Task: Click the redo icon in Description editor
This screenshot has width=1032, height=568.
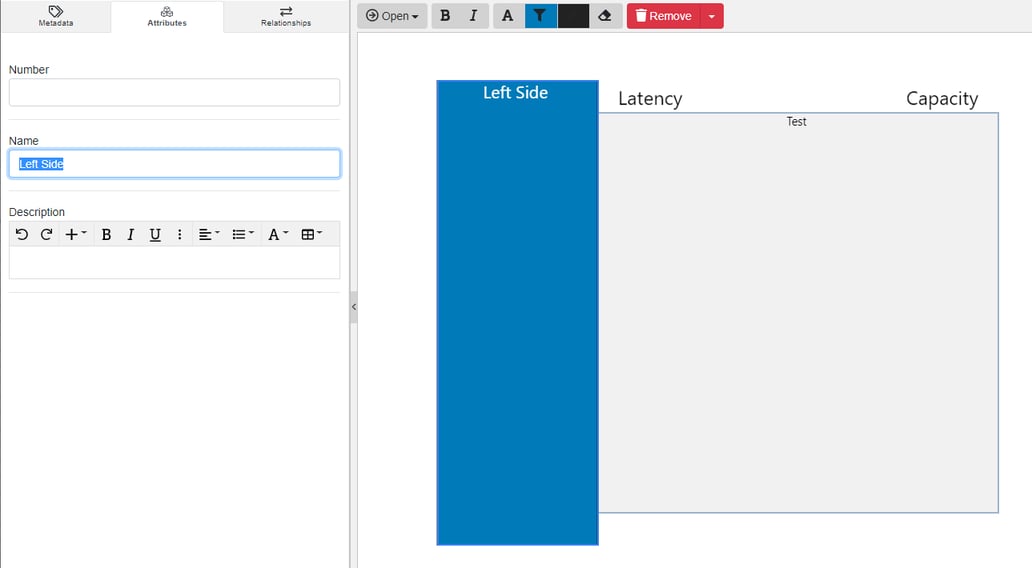Action: click(x=46, y=234)
